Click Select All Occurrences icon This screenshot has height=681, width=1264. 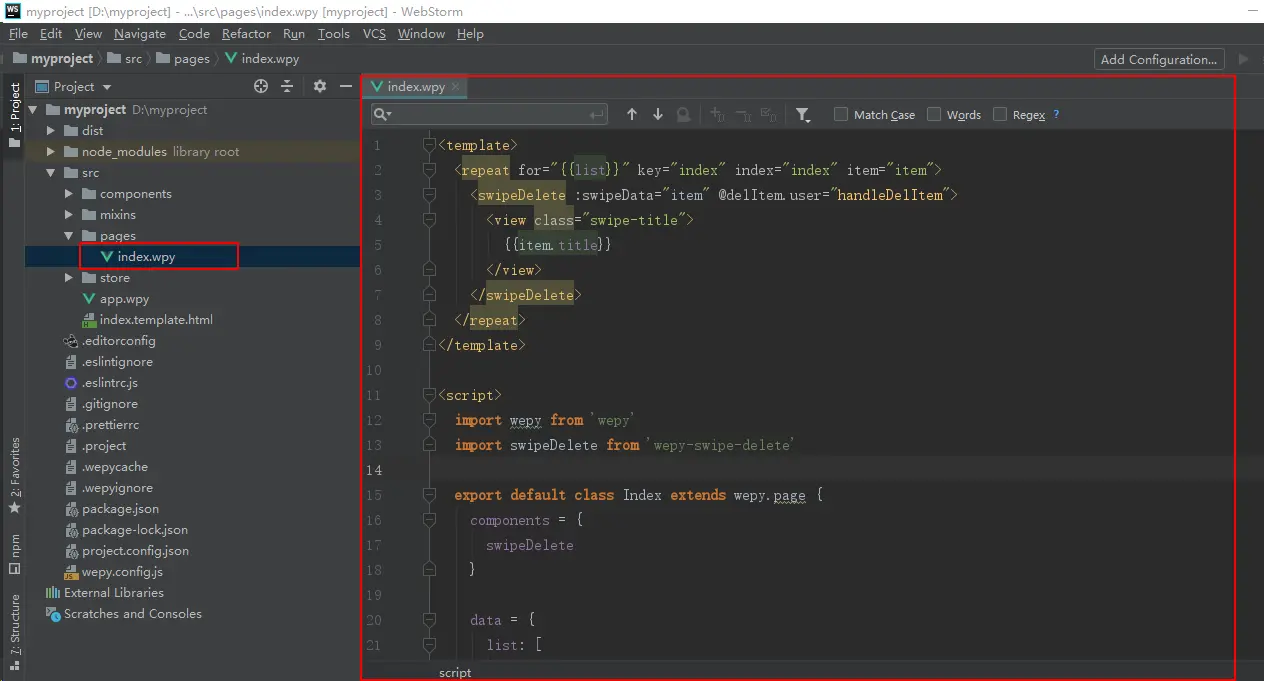[769, 115]
